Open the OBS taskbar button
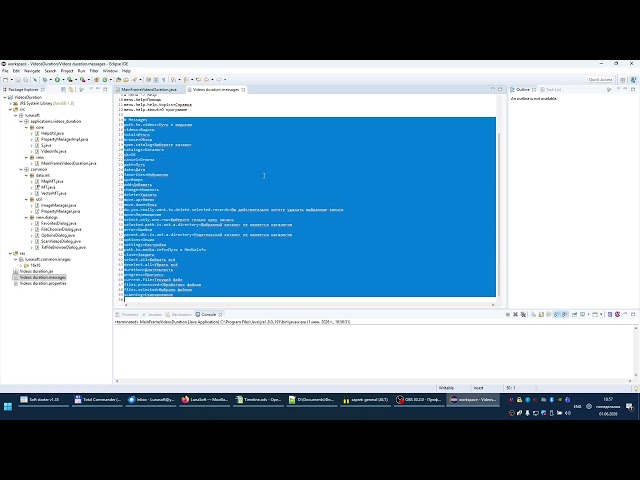Viewport: 640px width, 480px height. (x=418, y=400)
